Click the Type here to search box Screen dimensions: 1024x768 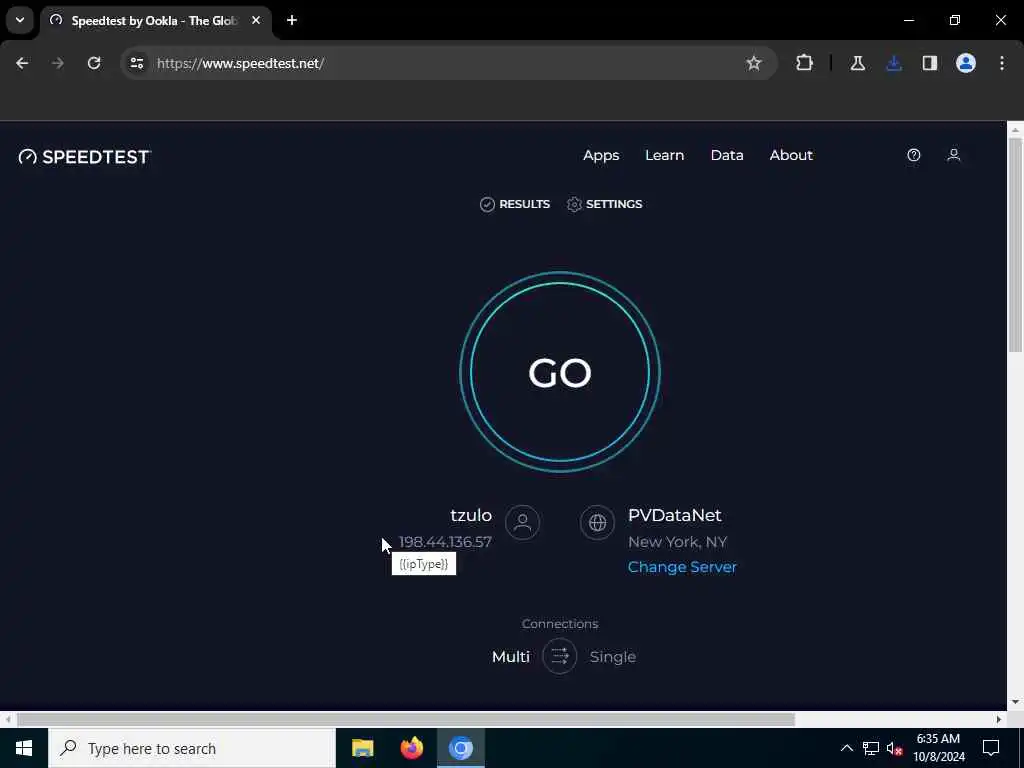[x=192, y=748]
